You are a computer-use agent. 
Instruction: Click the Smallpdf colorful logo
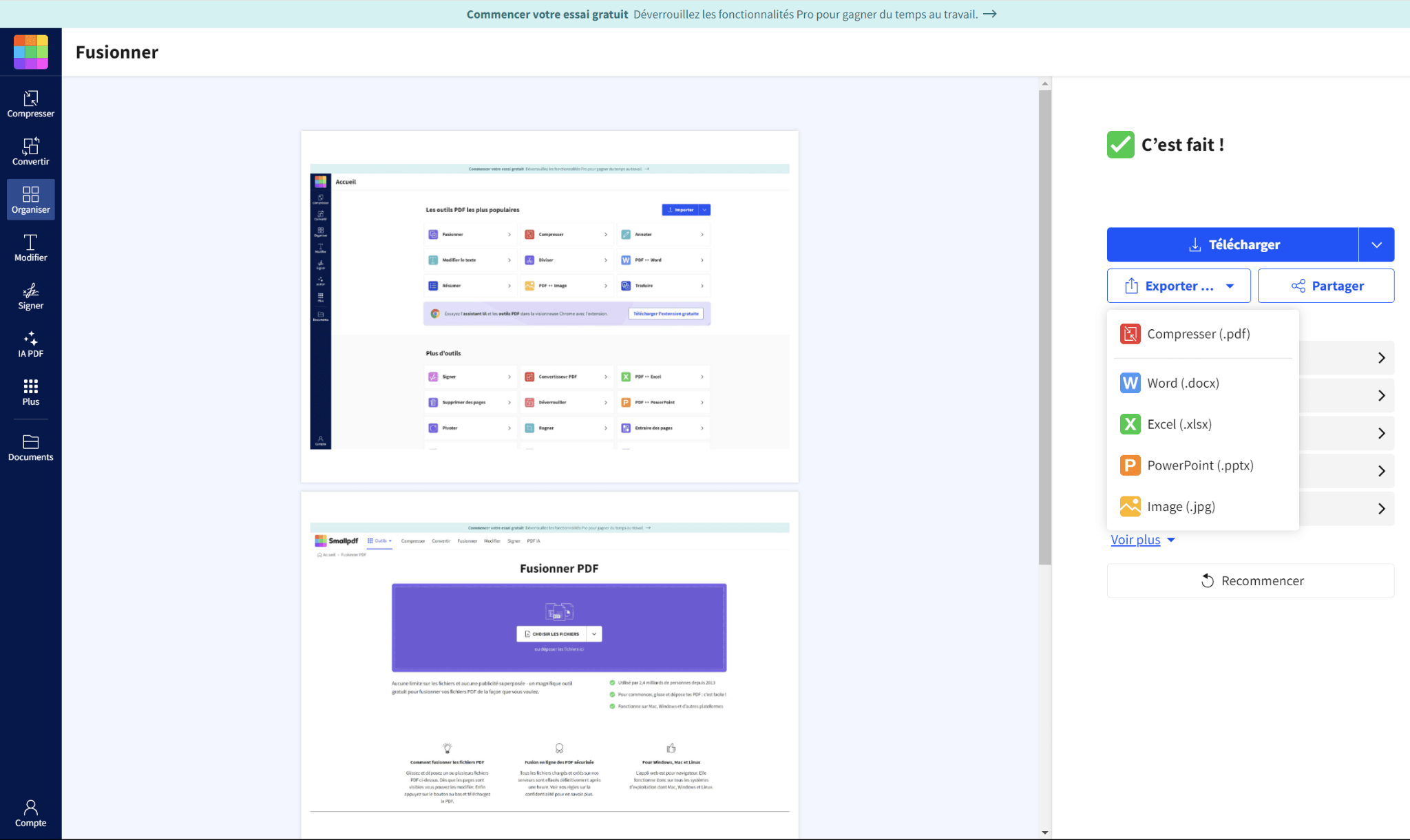click(x=31, y=52)
